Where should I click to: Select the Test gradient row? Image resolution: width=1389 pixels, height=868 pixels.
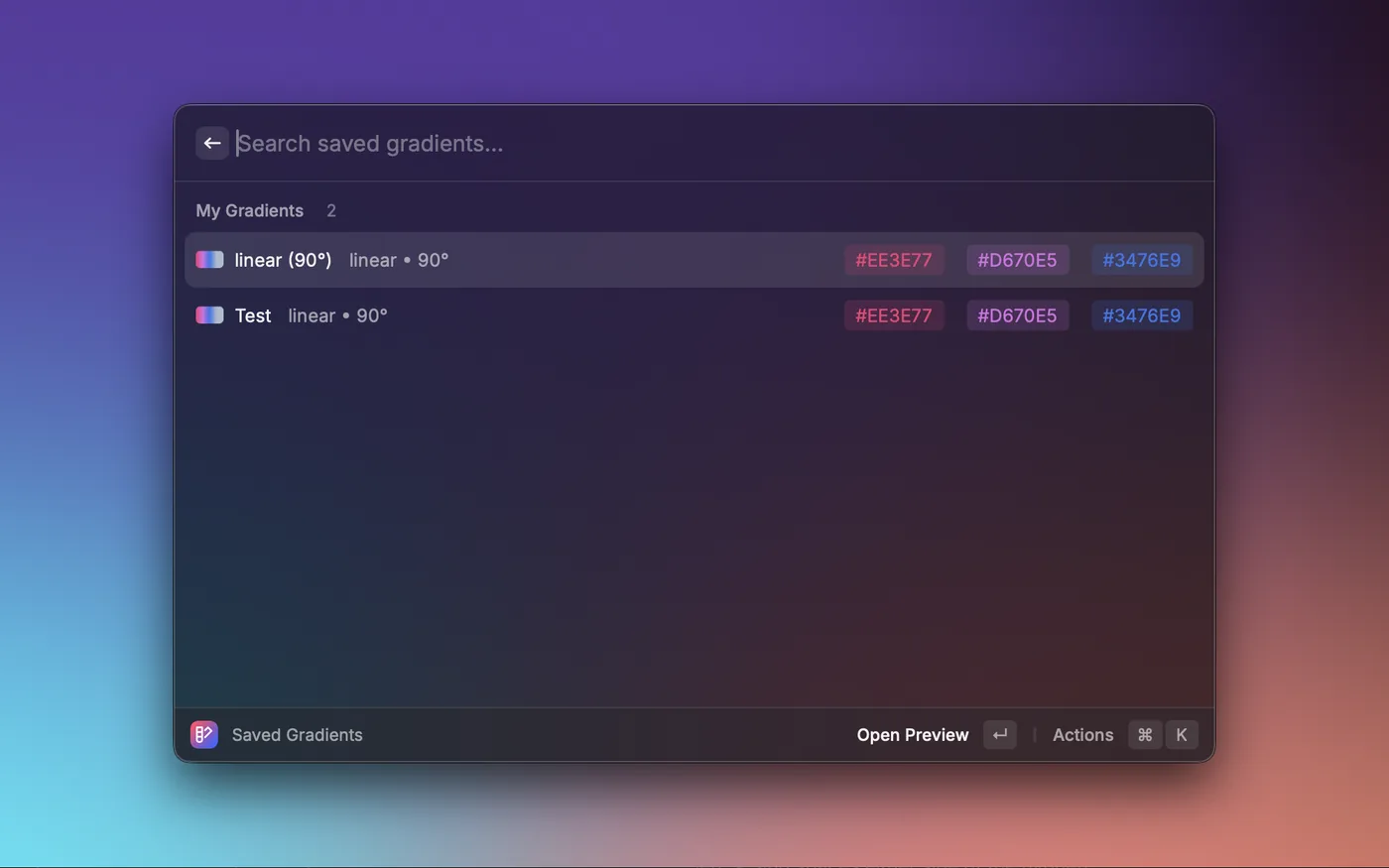(x=694, y=315)
